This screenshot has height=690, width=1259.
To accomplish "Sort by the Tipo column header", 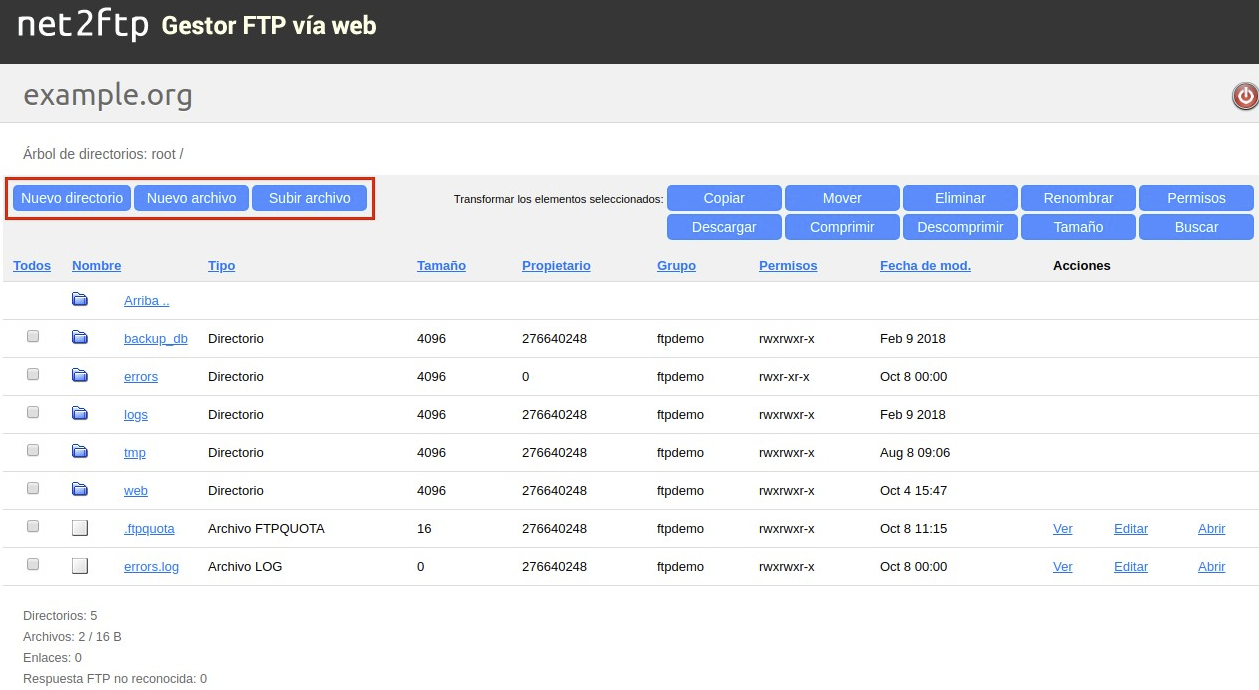I will click(x=222, y=265).
